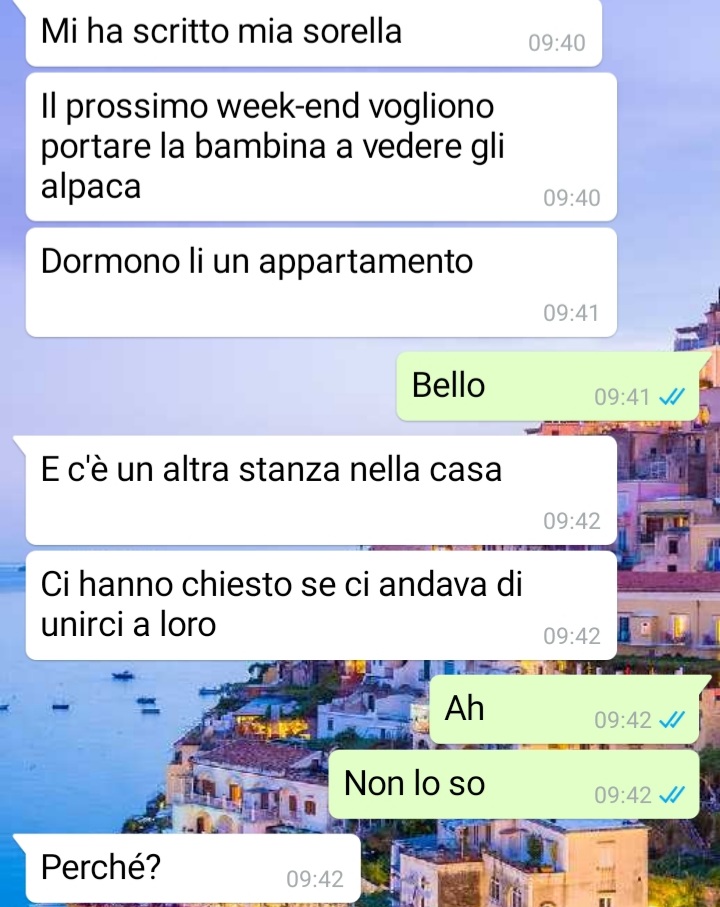Tap the 'Mi ha scritto mia sorella' message
The width and height of the screenshot is (720, 907).
coord(313,32)
